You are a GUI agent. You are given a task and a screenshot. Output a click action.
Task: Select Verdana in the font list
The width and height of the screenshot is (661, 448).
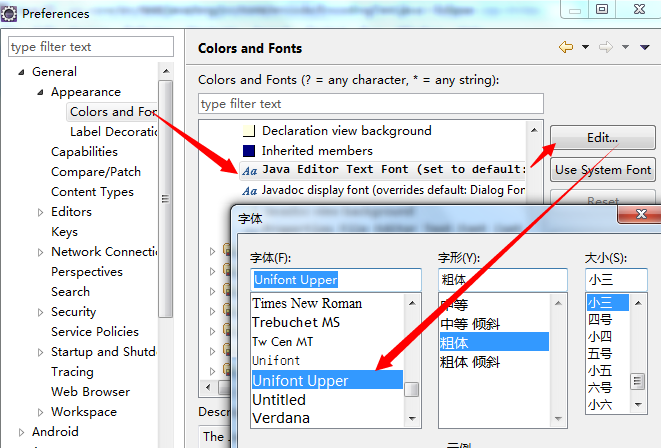(x=281, y=418)
